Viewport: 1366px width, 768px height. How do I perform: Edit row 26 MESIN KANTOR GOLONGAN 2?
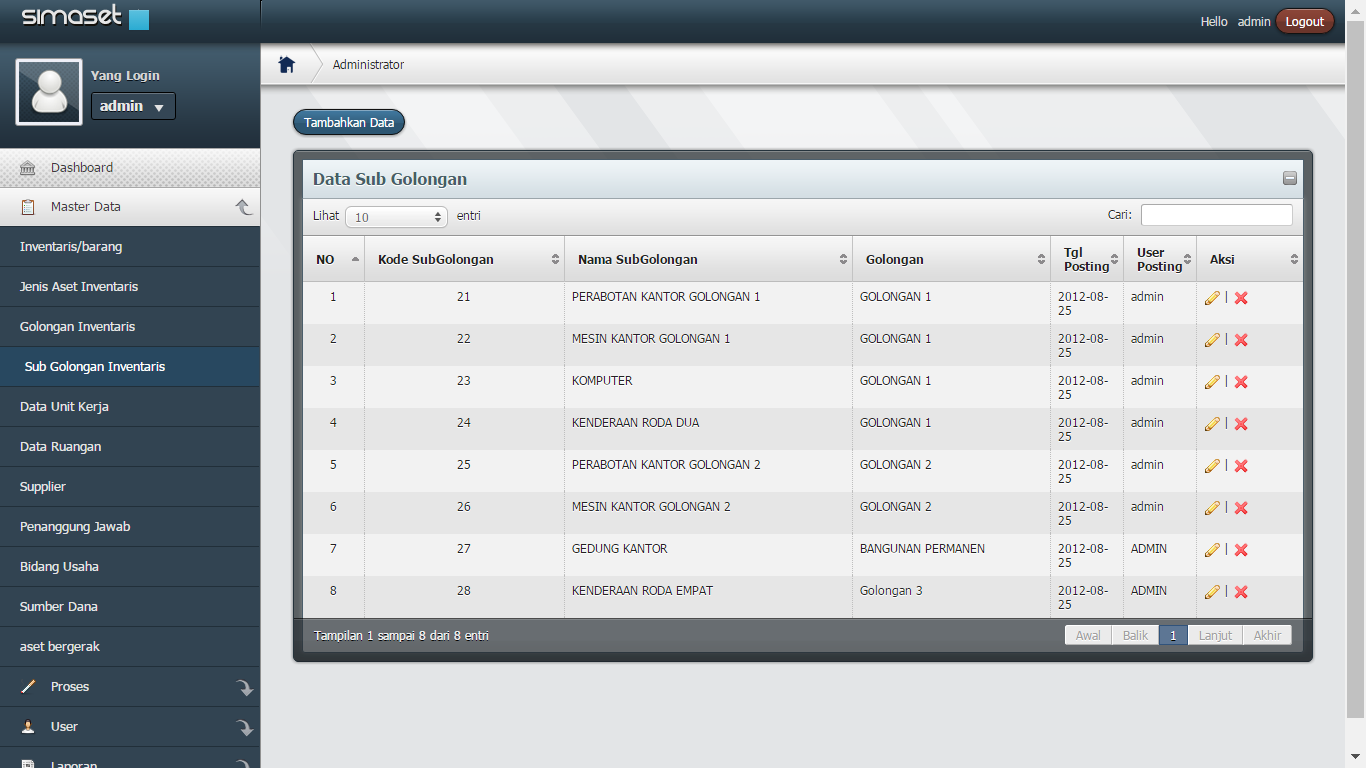1212,508
